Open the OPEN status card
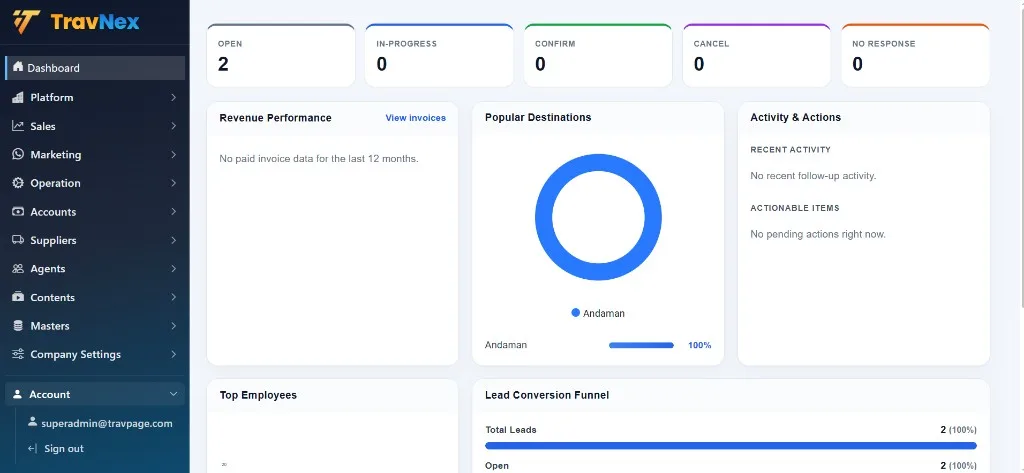This screenshot has height=473, width=1024. [x=281, y=55]
